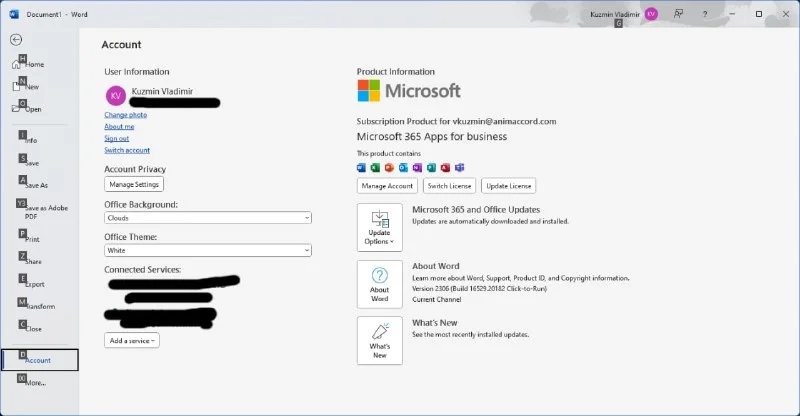Click the What's New icon button
800x416 pixels.
380,340
